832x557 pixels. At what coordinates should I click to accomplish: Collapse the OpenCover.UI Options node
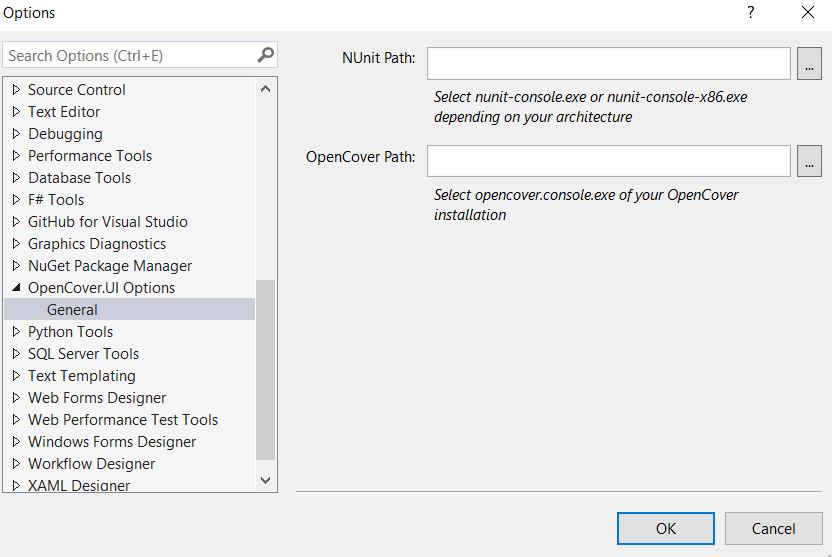tap(16, 288)
